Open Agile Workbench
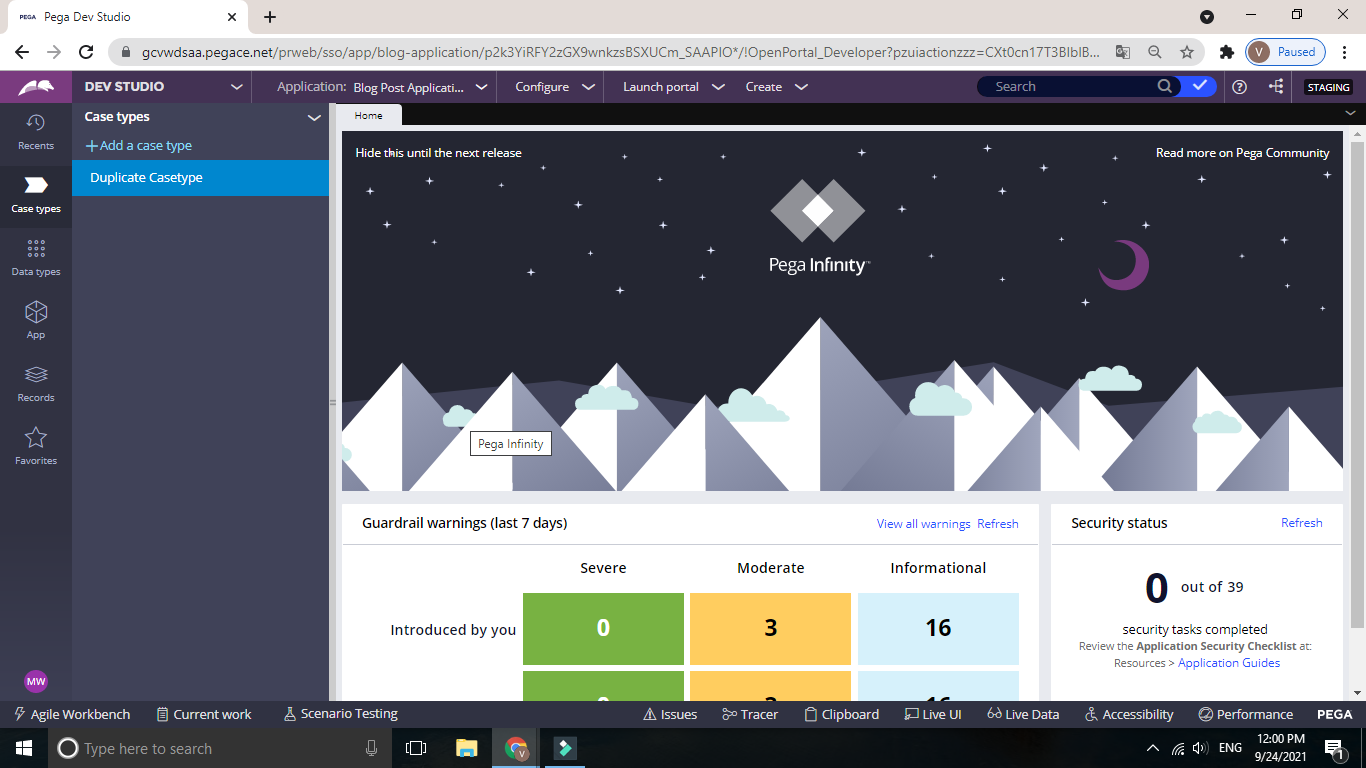 (x=72, y=714)
